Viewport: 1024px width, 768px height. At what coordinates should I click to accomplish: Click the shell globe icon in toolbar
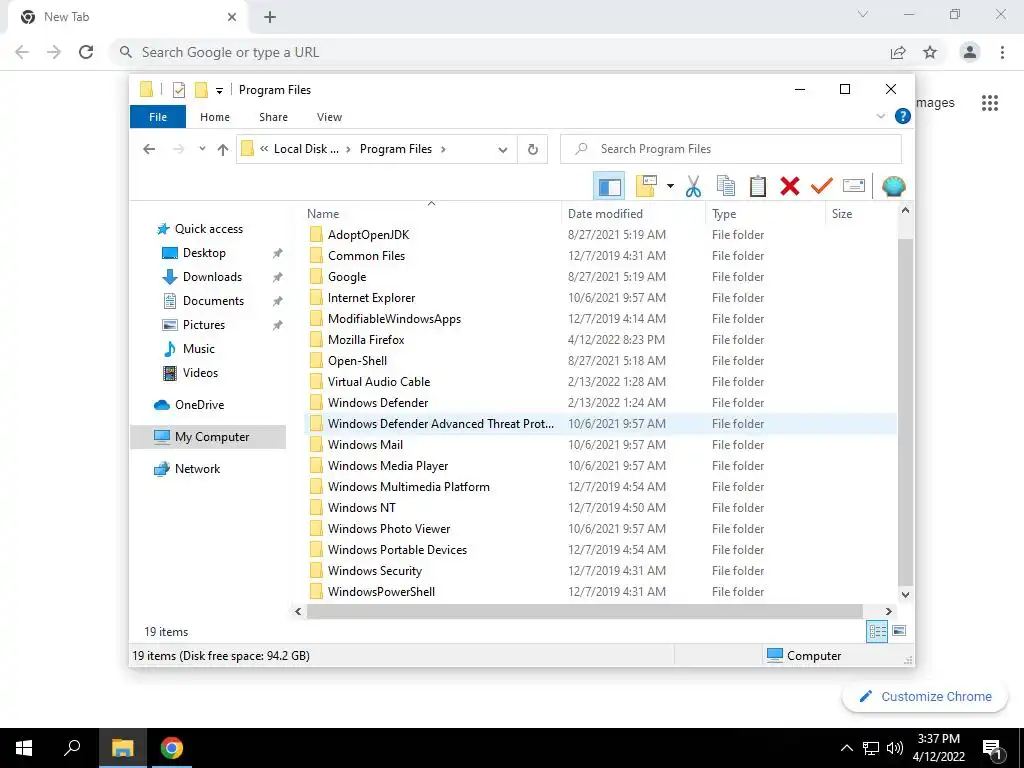pyautogui.click(x=893, y=186)
